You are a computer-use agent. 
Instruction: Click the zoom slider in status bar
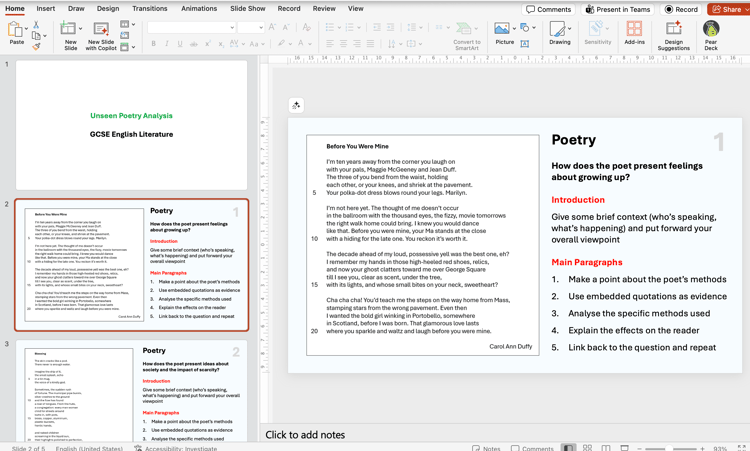(670, 448)
